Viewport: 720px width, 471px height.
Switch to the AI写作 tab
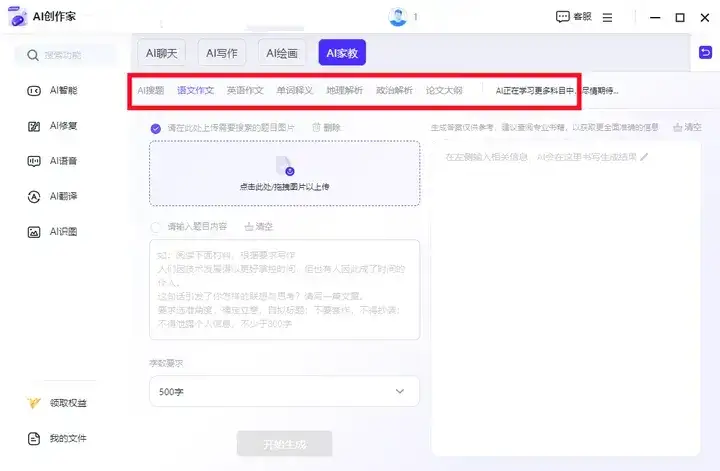tap(224, 52)
